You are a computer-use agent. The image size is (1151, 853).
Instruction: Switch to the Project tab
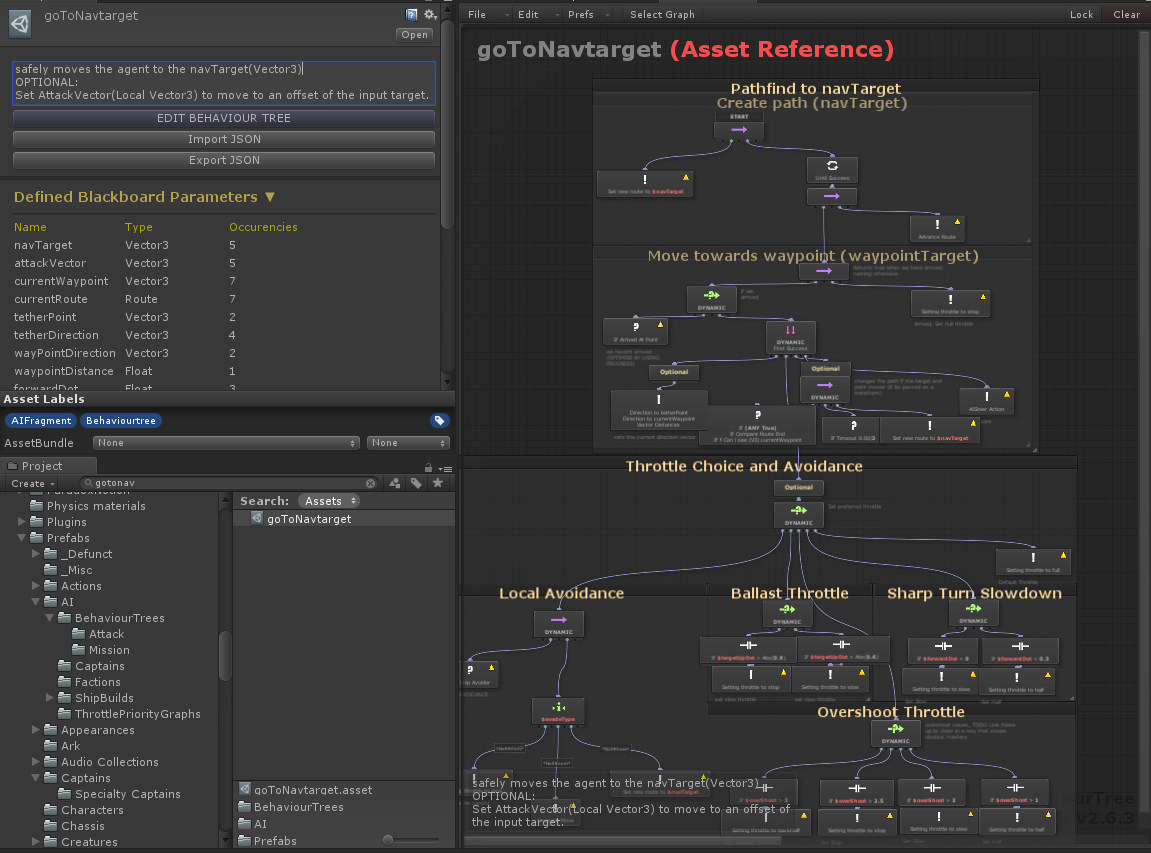[x=48, y=466]
